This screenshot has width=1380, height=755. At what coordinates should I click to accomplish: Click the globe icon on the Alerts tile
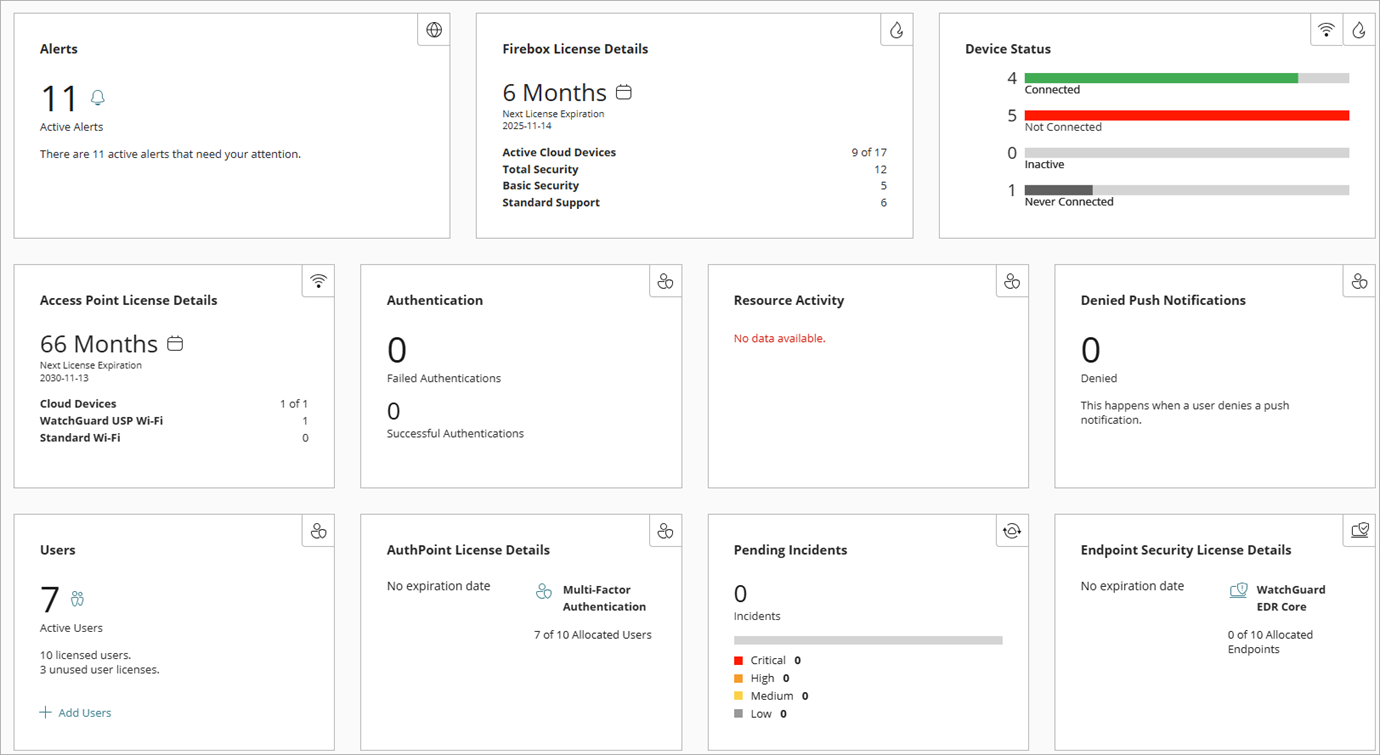click(x=433, y=29)
